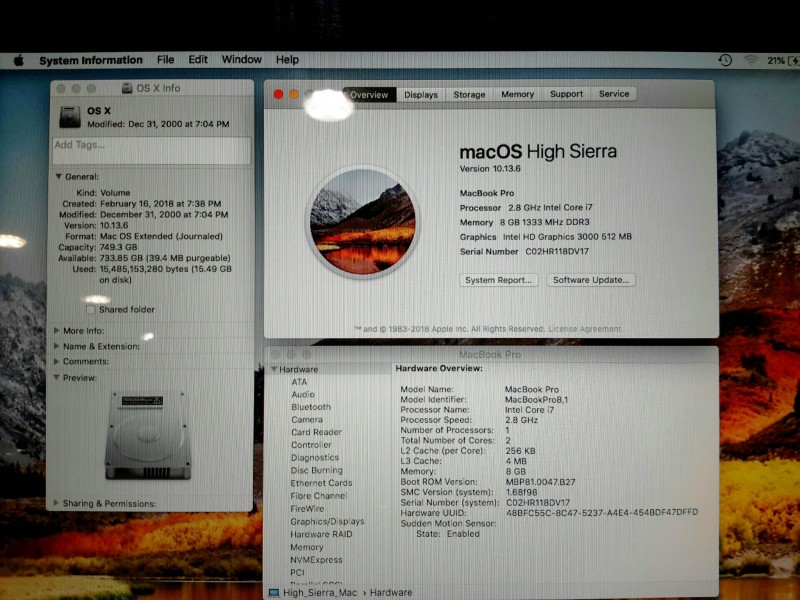This screenshot has width=800, height=600.
Task: Open the Time Machine menu bar icon
Action: click(725, 60)
